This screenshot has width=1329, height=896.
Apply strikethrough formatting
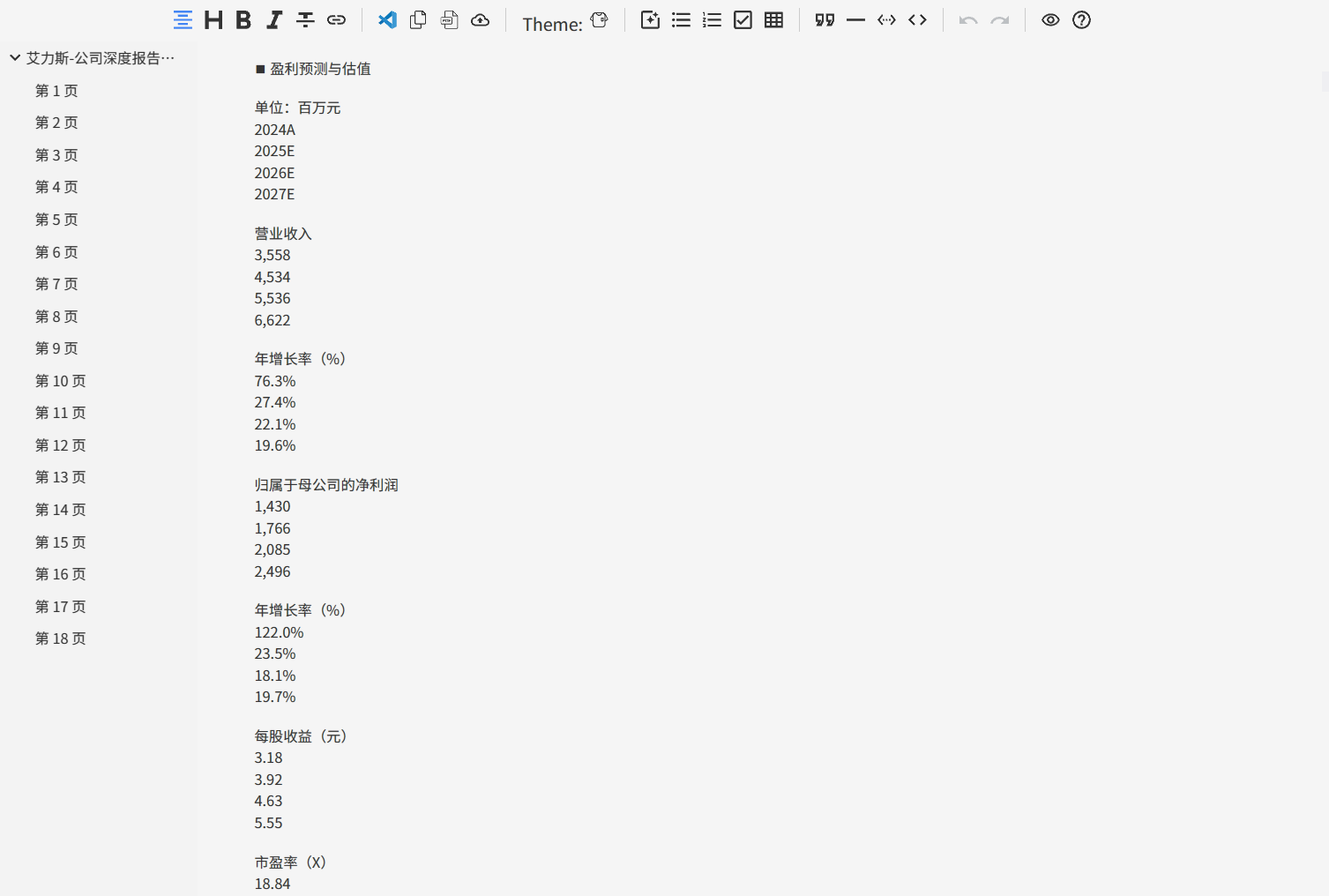coord(305,20)
